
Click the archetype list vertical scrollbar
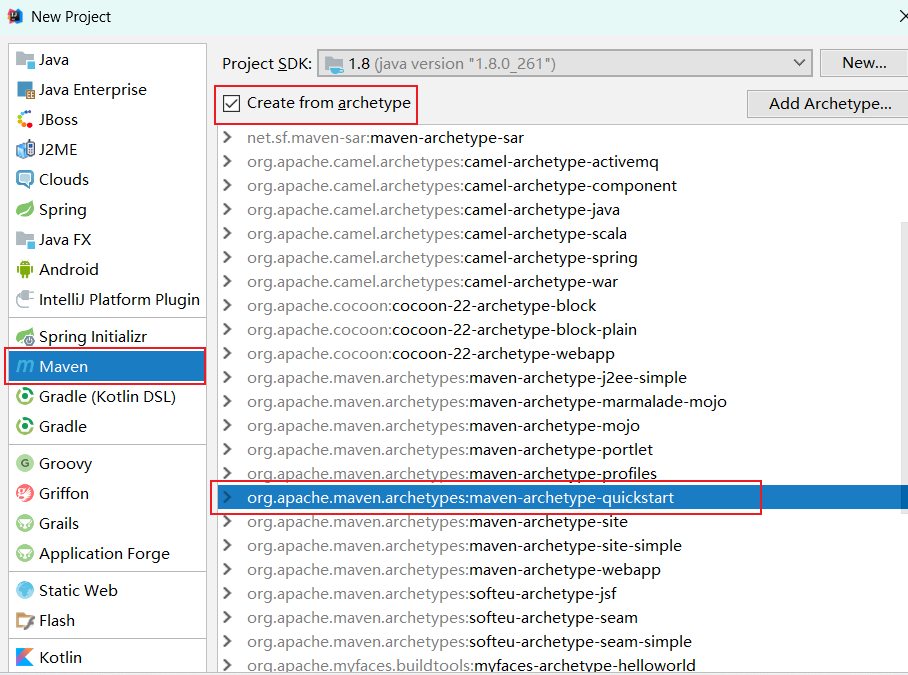(x=905, y=366)
